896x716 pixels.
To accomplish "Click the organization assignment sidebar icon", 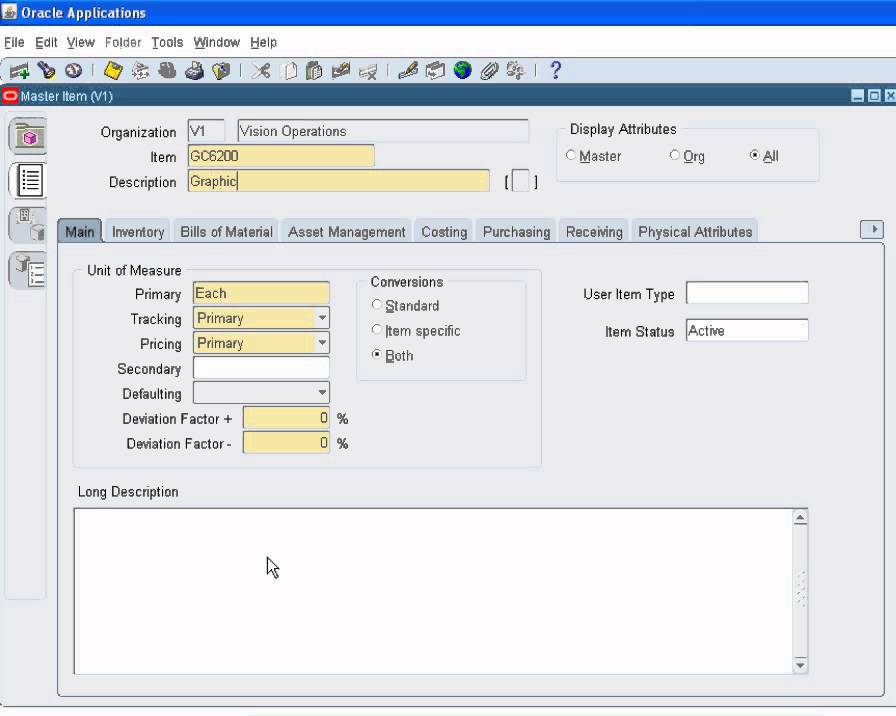I will [27, 225].
